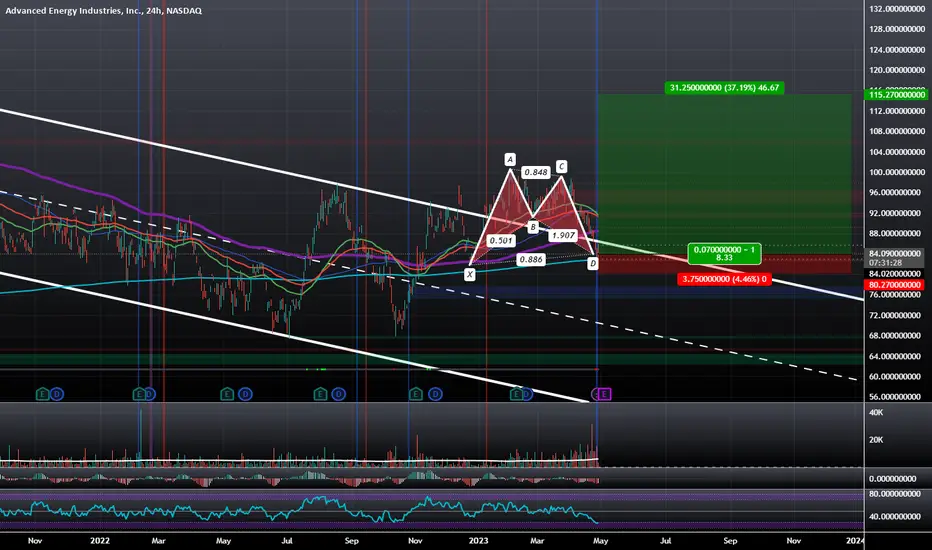This screenshot has height=550, width=932.
Task: Click the dividend D marker near November 2022
Action: 435,394
